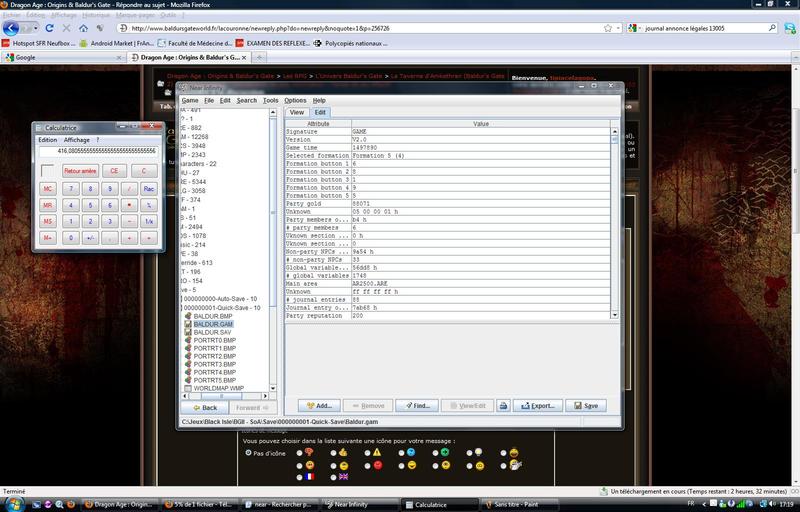This screenshot has height=512, width=800.
Task: Choose the light bulb message icon radio
Action: tap(469, 452)
